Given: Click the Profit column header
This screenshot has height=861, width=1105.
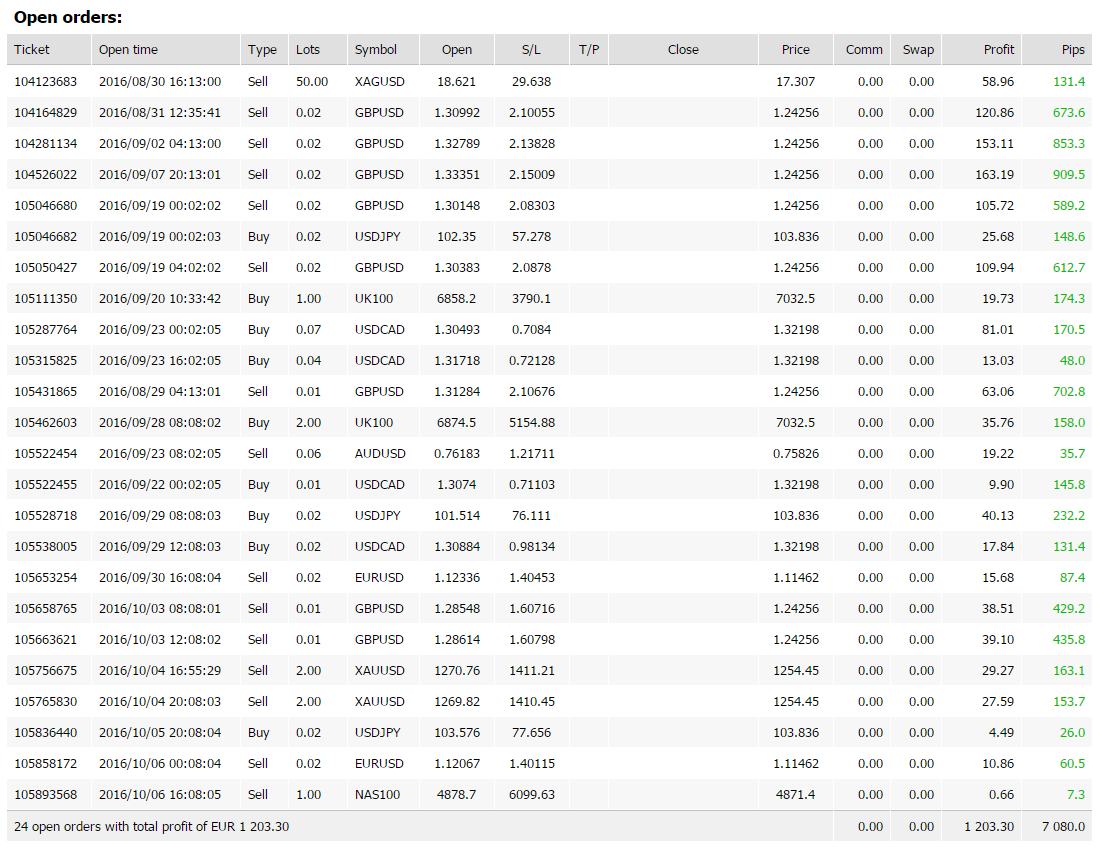Looking at the screenshot, I should click(x=998, y=50).
